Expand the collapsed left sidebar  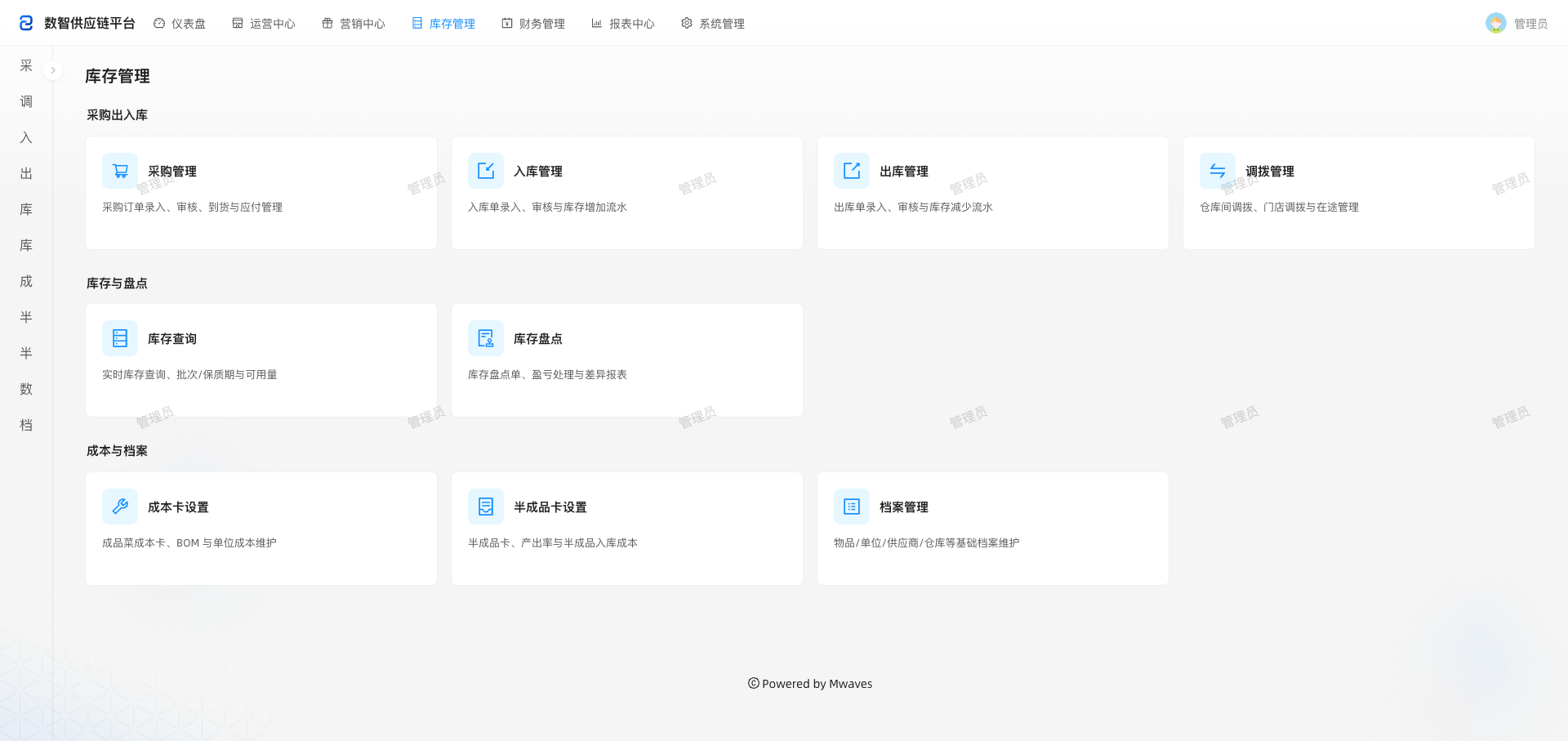point(53,70)
